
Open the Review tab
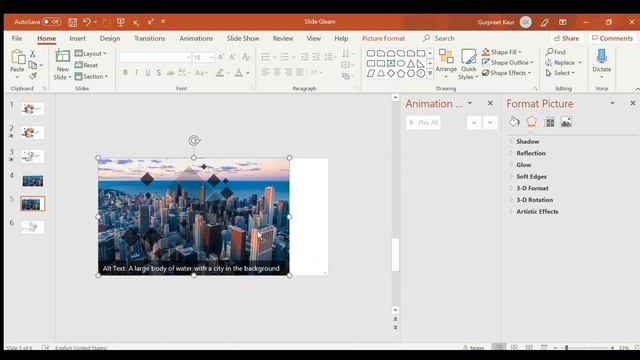[x=283, y=38]
